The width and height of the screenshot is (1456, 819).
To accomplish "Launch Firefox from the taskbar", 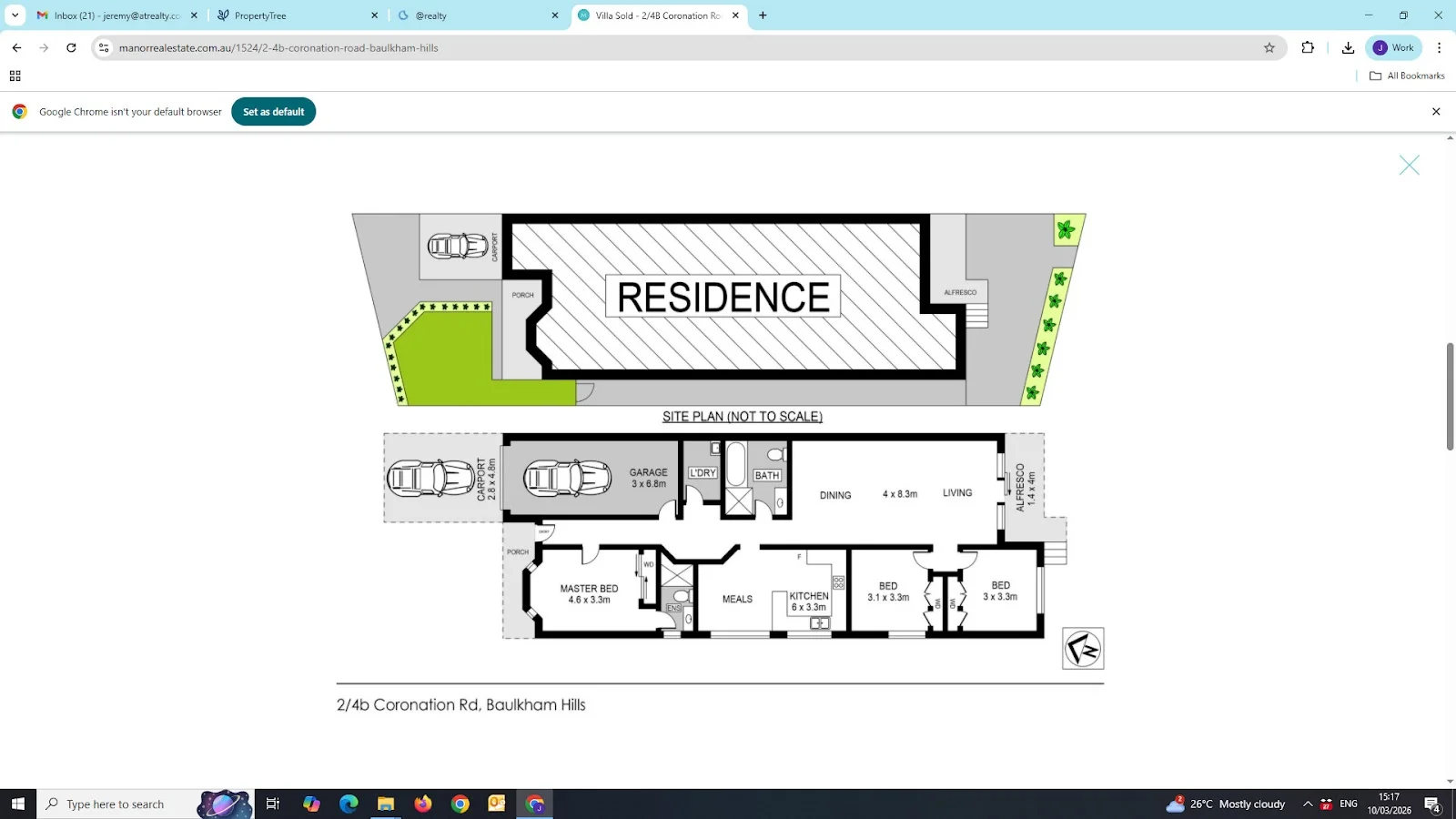I will pos(422,804).
